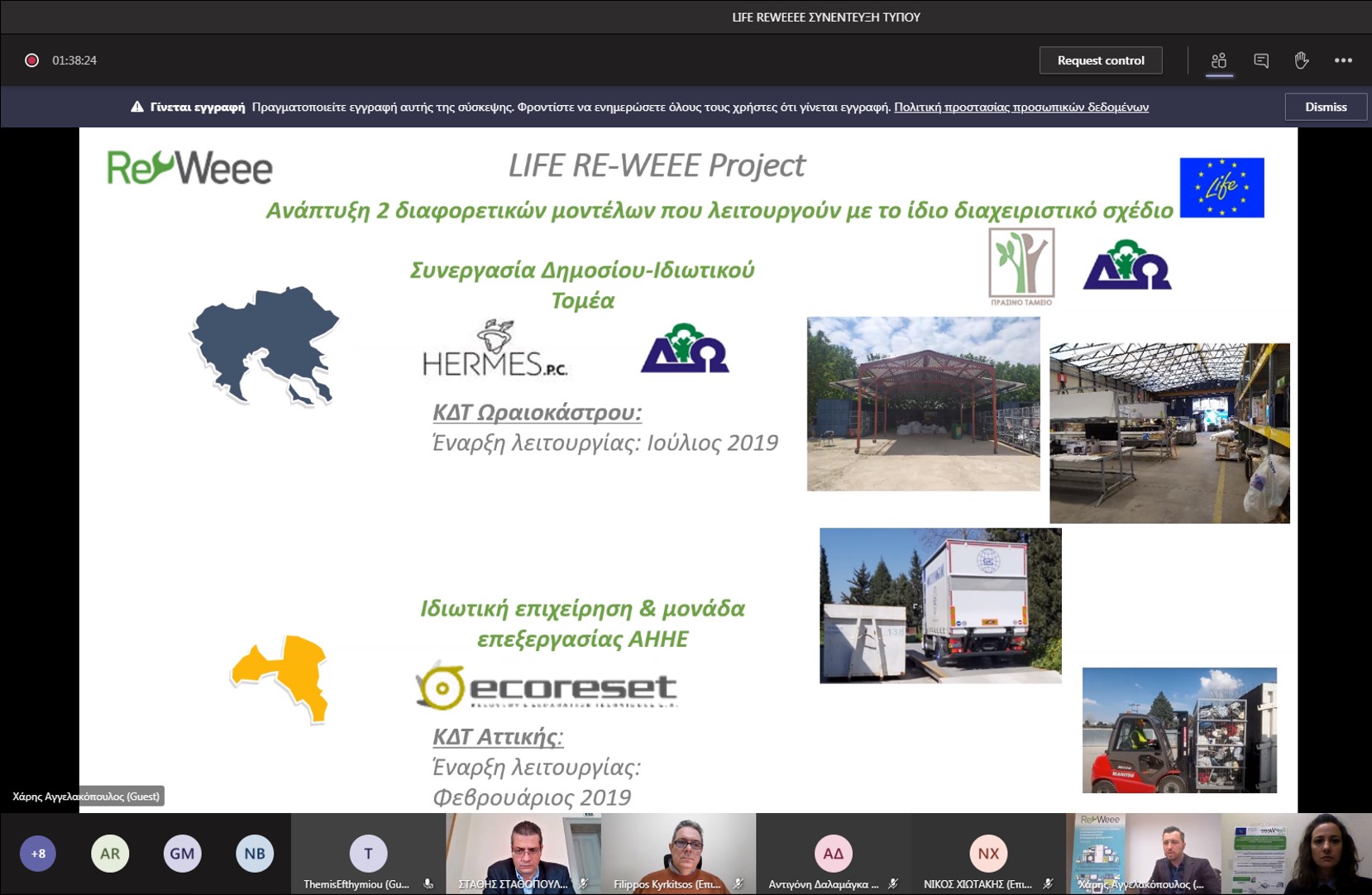Click the ΚΔΤ Ωραιοκάστρου heading

(x=537, y=412)
